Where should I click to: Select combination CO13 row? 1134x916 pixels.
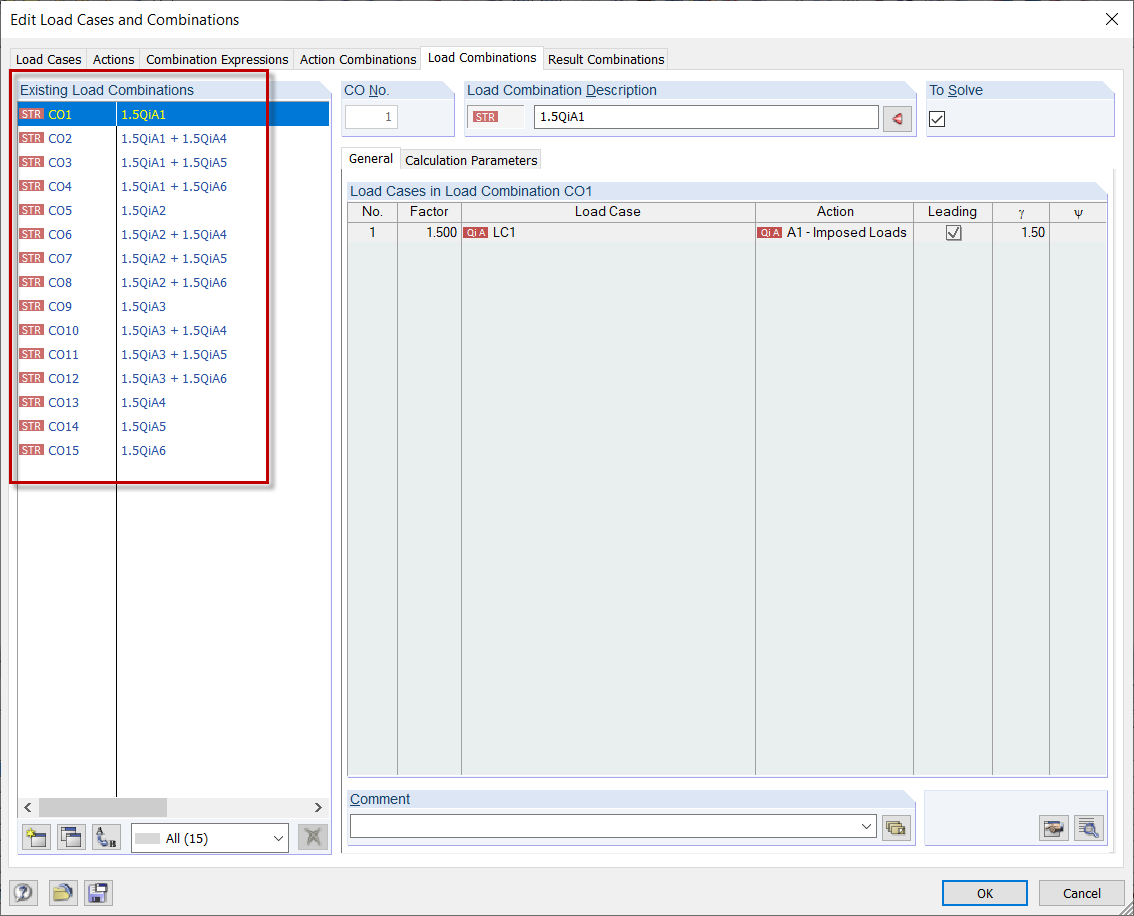[174, 403]
